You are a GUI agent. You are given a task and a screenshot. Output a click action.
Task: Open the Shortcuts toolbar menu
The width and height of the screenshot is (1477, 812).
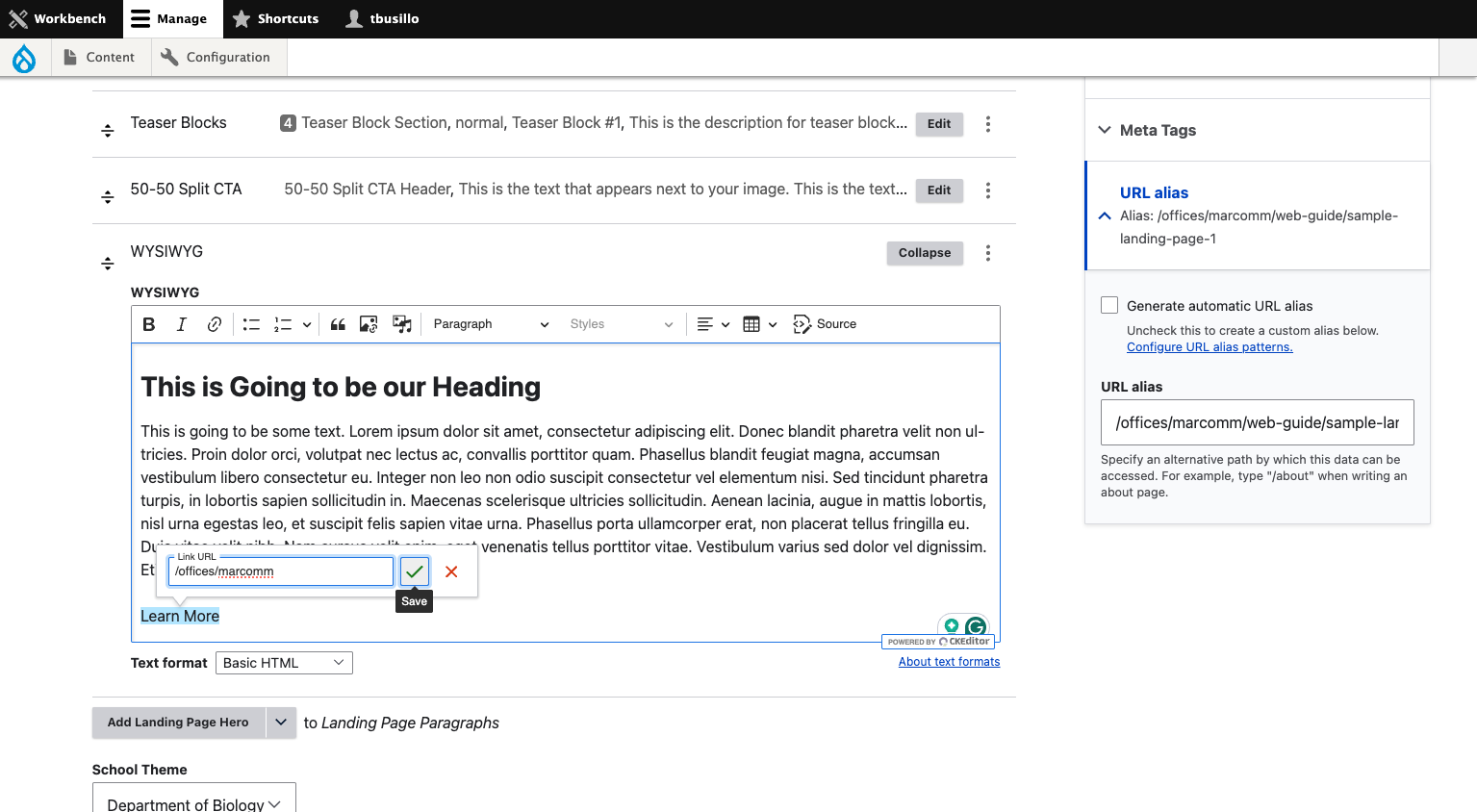[x=275, y=19]
